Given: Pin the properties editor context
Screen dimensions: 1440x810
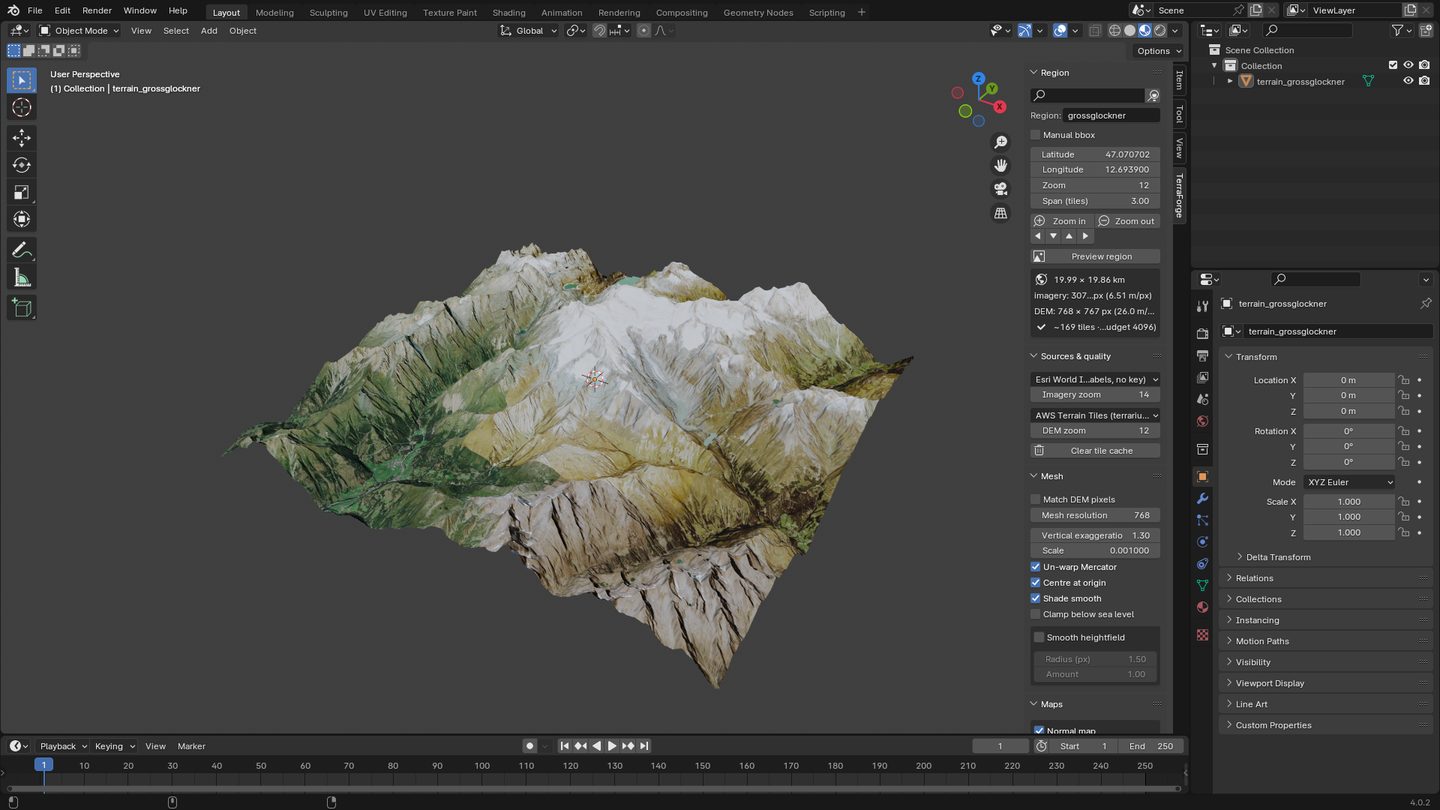Looking at the screenshot, I should tap(1426, 303).
